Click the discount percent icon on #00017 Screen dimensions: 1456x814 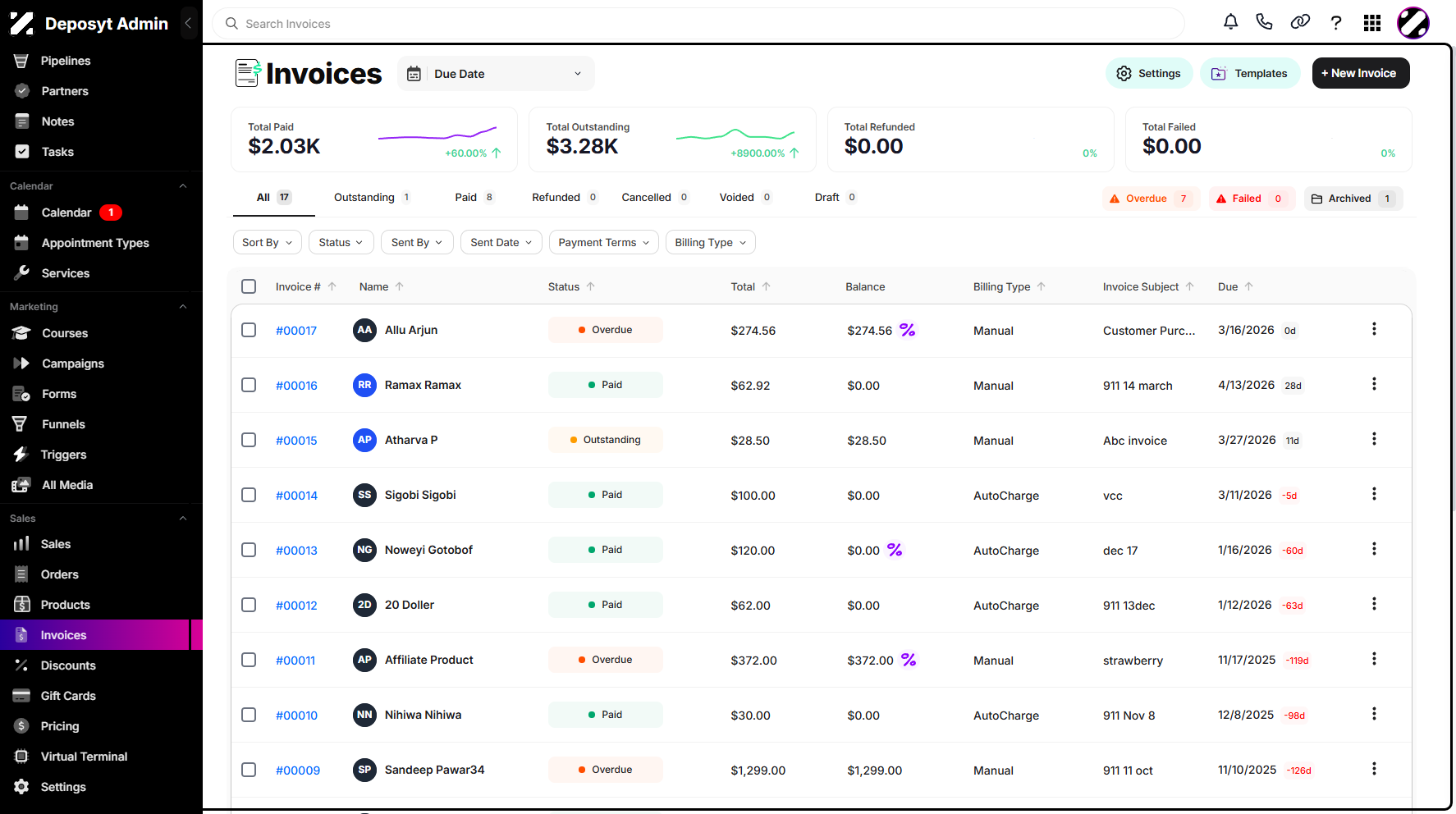pyautogui.click(x=908, y=330)
